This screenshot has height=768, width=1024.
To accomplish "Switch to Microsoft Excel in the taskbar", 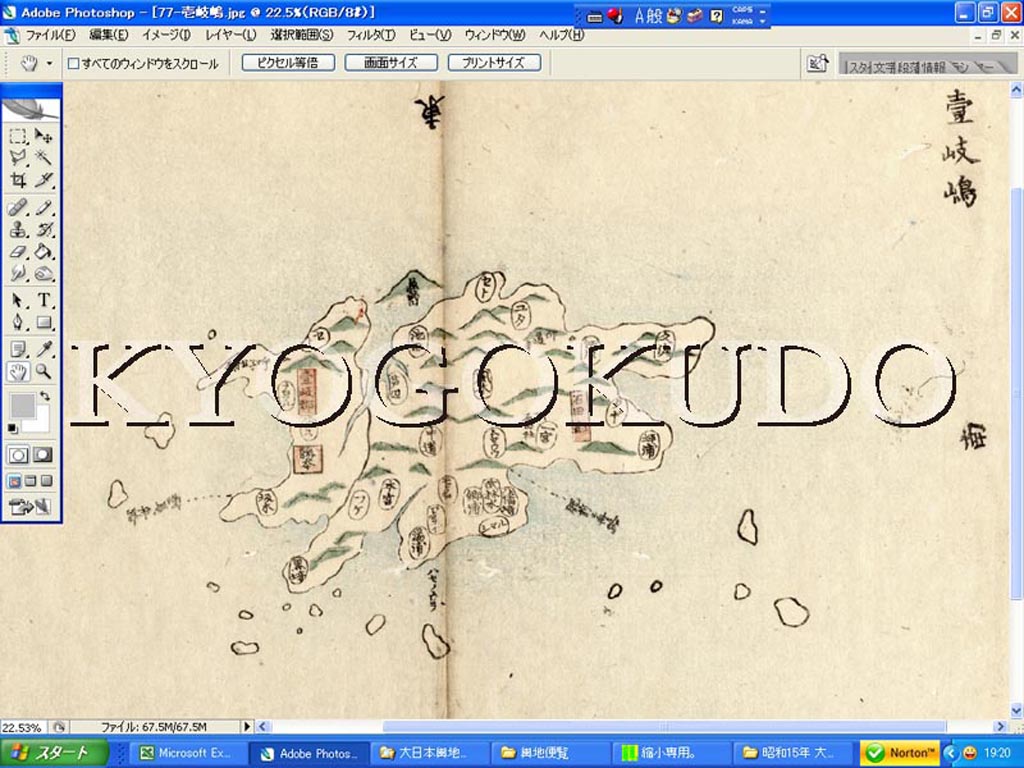I will click(x=186, y=753).
